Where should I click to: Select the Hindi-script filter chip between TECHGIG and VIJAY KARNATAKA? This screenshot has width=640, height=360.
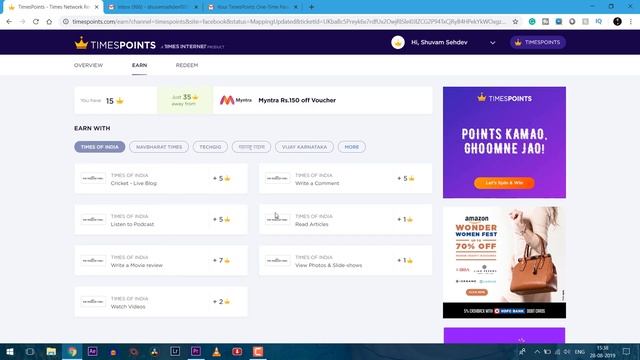click(251, 147)
